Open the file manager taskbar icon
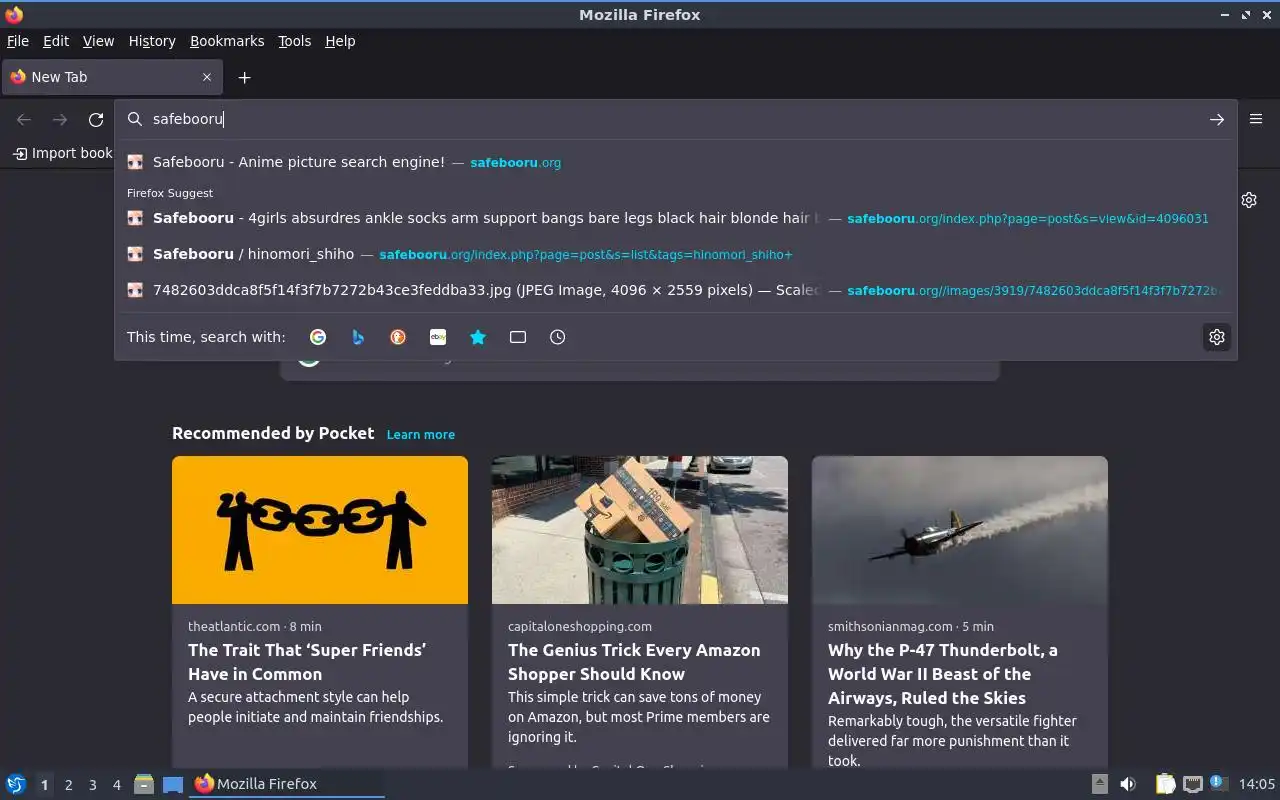This screenshot has height=800, width=1280. click(144, 784)
